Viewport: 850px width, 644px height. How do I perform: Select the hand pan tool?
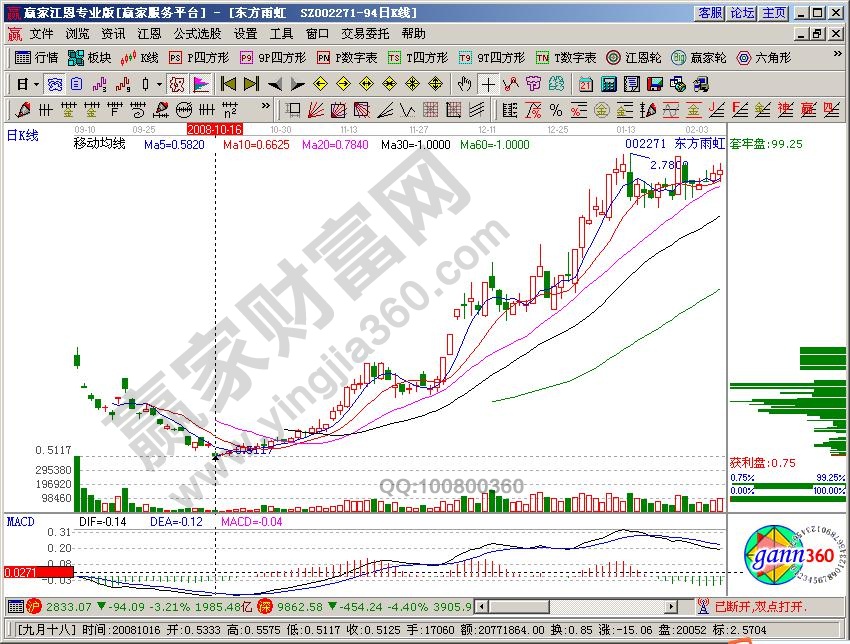pyautogui.click(x=465, y=84)
